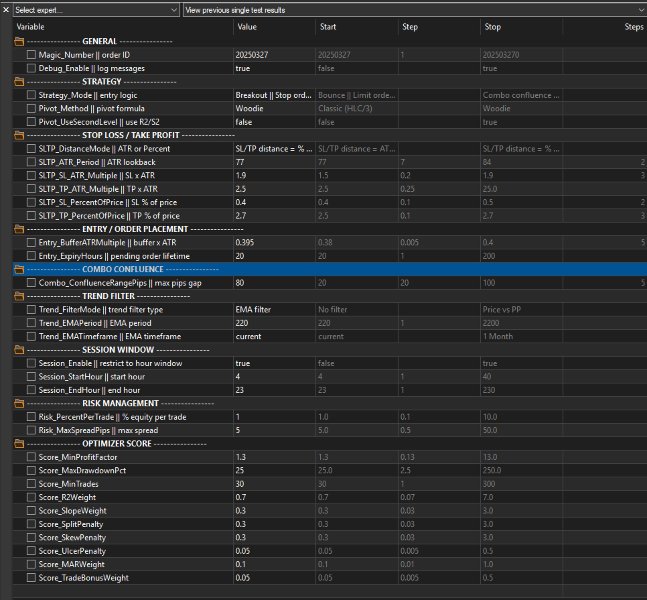Select the COMBO CONFLUENCE group header row
The width and height of the screenshot is (647, 600).
pyautogui.click(x=330, y=269)
